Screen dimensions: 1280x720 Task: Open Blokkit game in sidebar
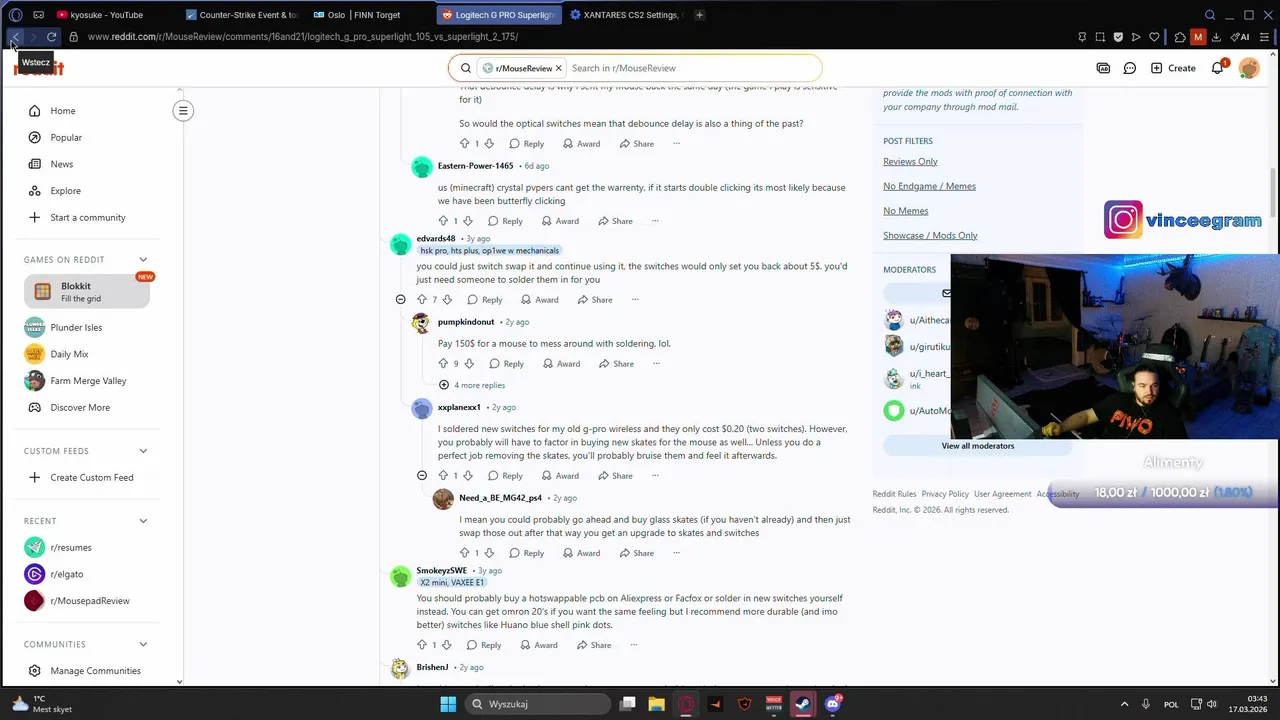click(87, 291)
